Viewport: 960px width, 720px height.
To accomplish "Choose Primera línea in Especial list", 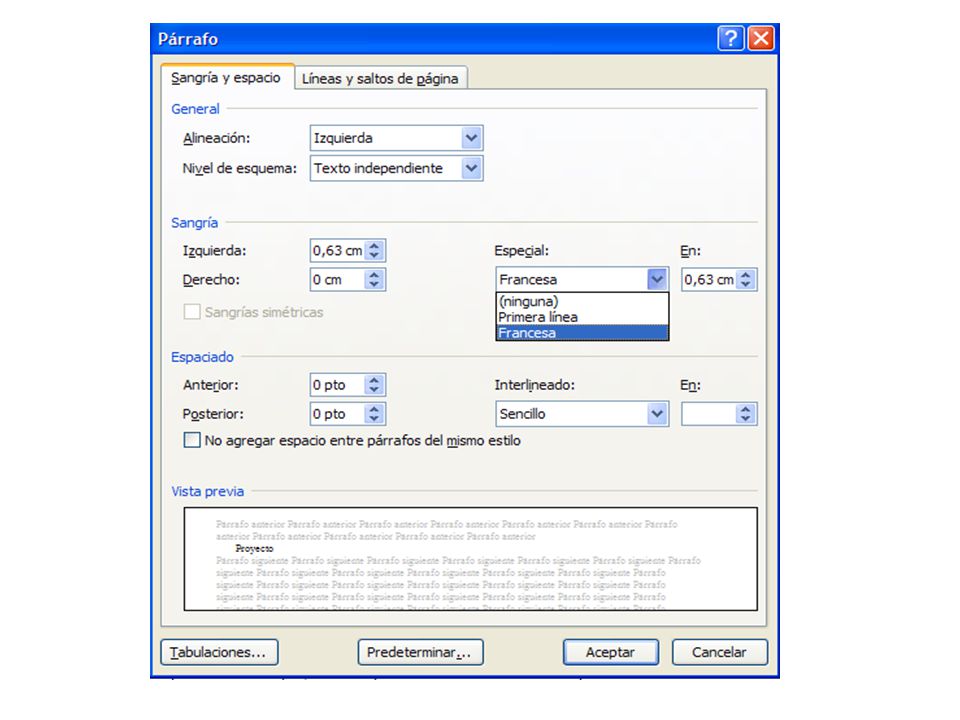I will click(x=582, y=317).
